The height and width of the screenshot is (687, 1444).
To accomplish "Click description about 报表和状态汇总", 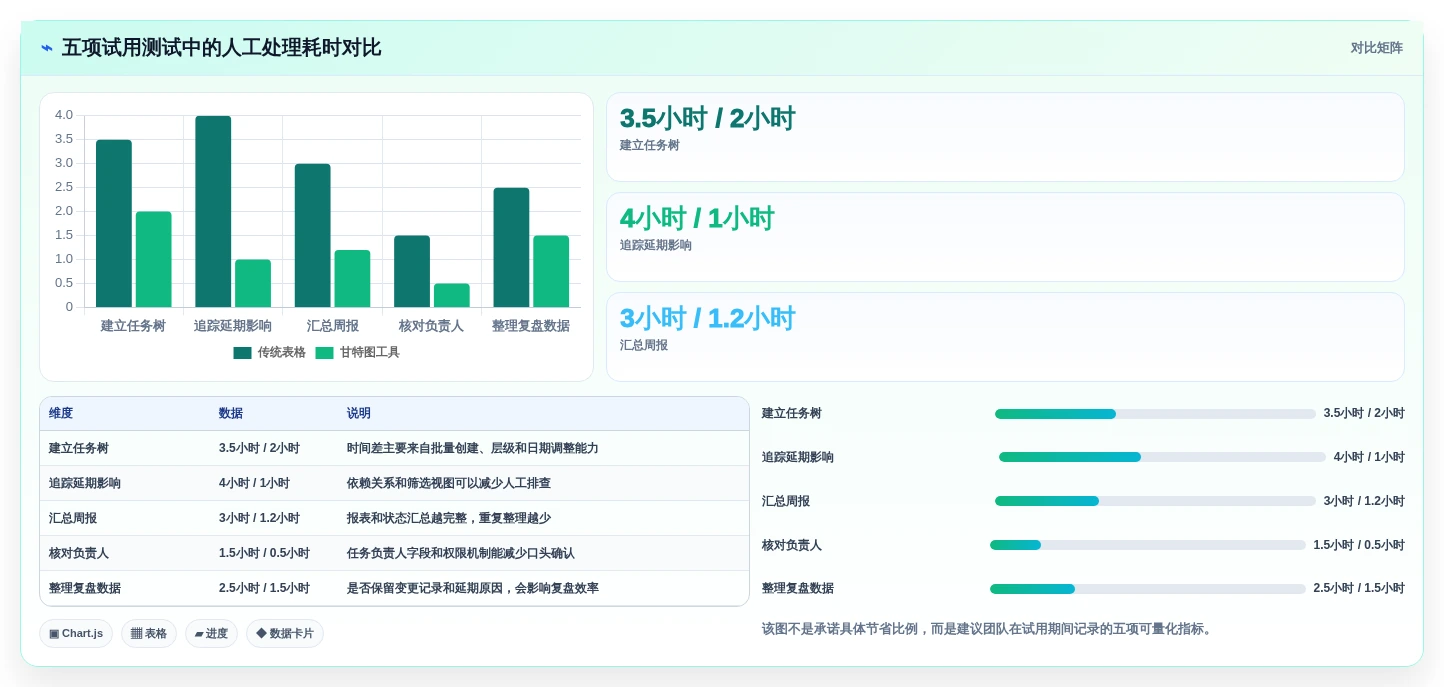I will pos(449,518).
